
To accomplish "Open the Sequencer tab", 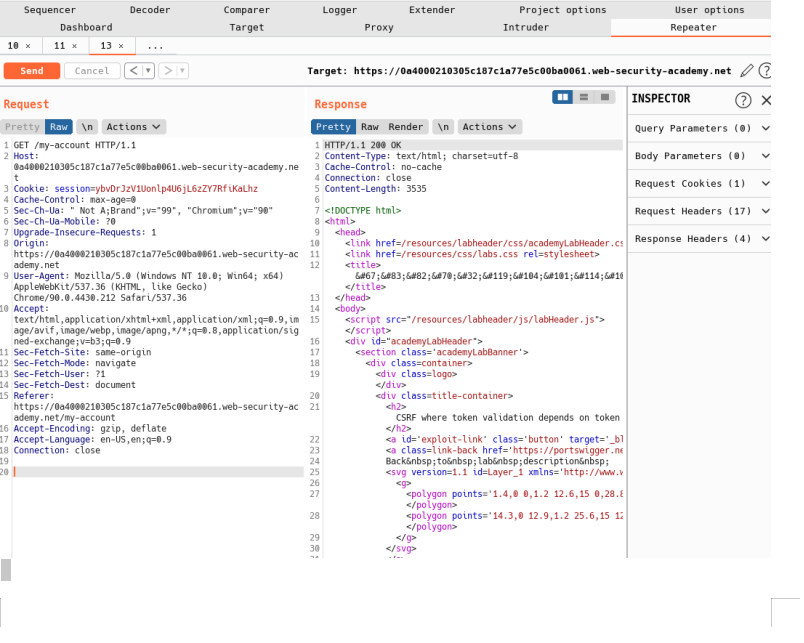I will pos(50,10).
